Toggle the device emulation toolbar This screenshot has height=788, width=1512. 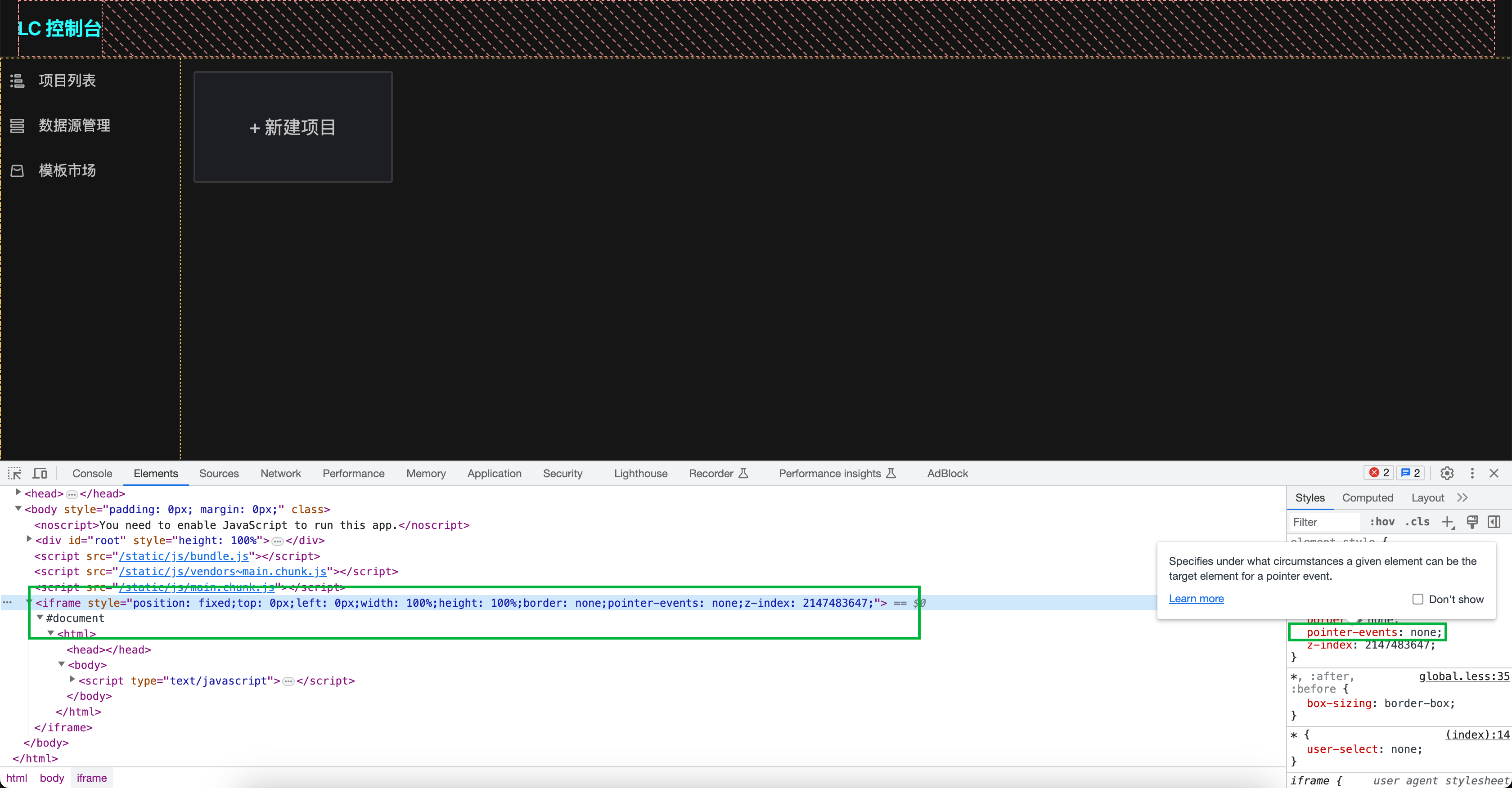pos(39,473)
